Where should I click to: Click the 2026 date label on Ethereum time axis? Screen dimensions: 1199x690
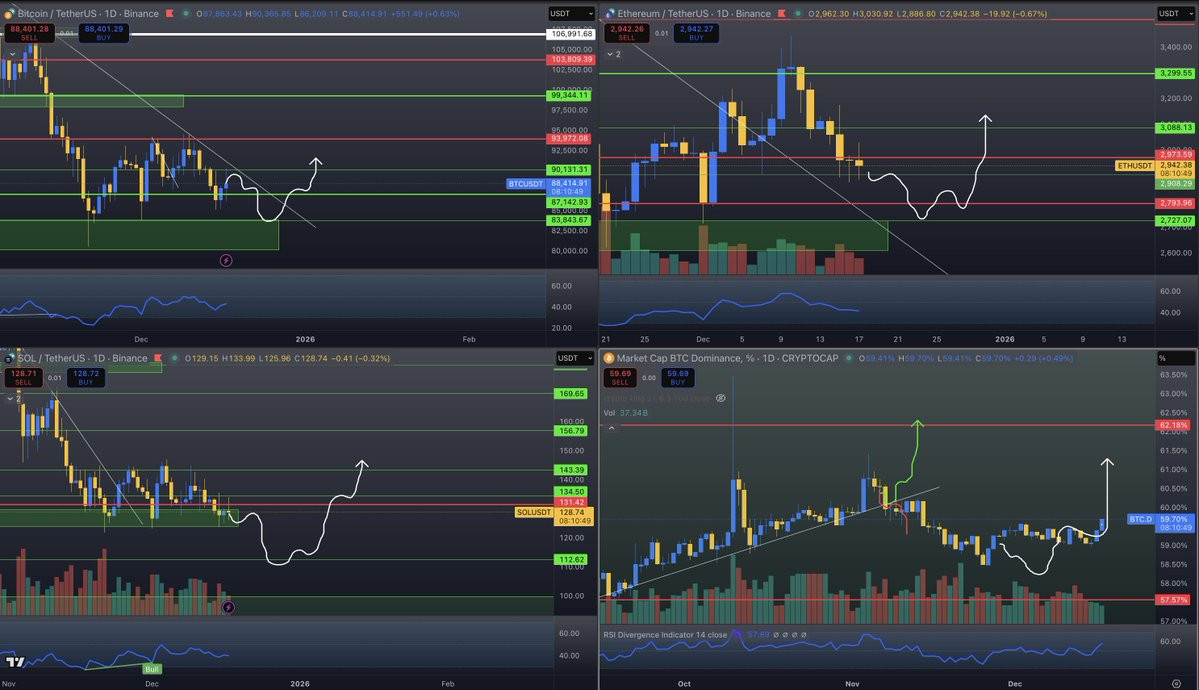(x=1004, y=340)
